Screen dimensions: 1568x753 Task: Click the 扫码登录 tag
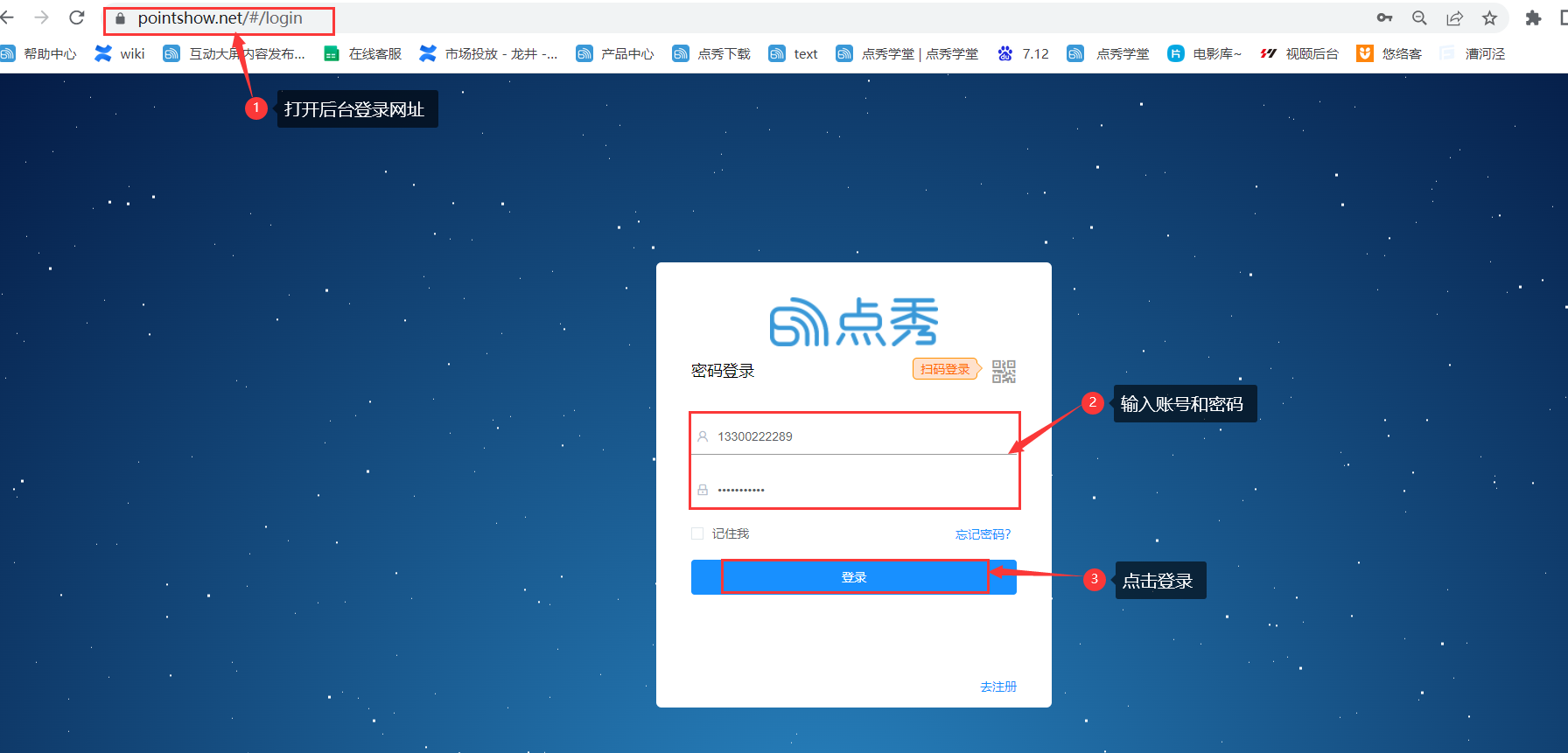pyautogui.click(x=946, y=369)
